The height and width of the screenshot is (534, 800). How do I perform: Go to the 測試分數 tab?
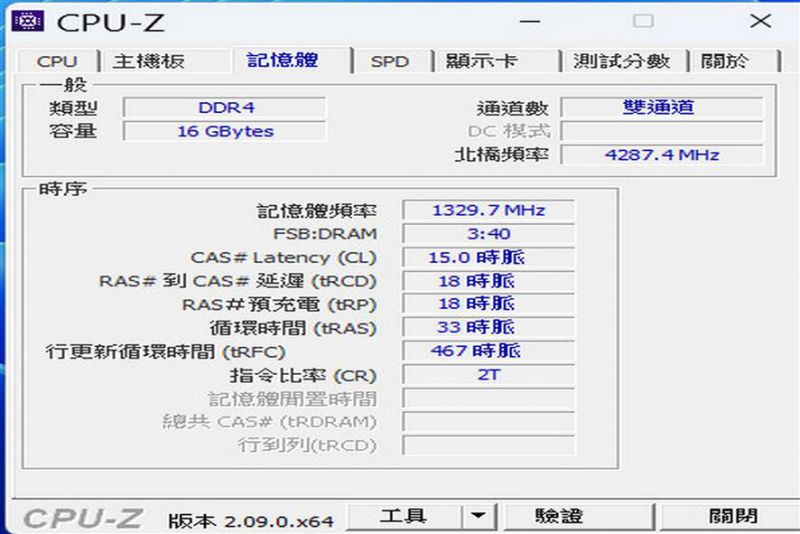coord(621,61)
